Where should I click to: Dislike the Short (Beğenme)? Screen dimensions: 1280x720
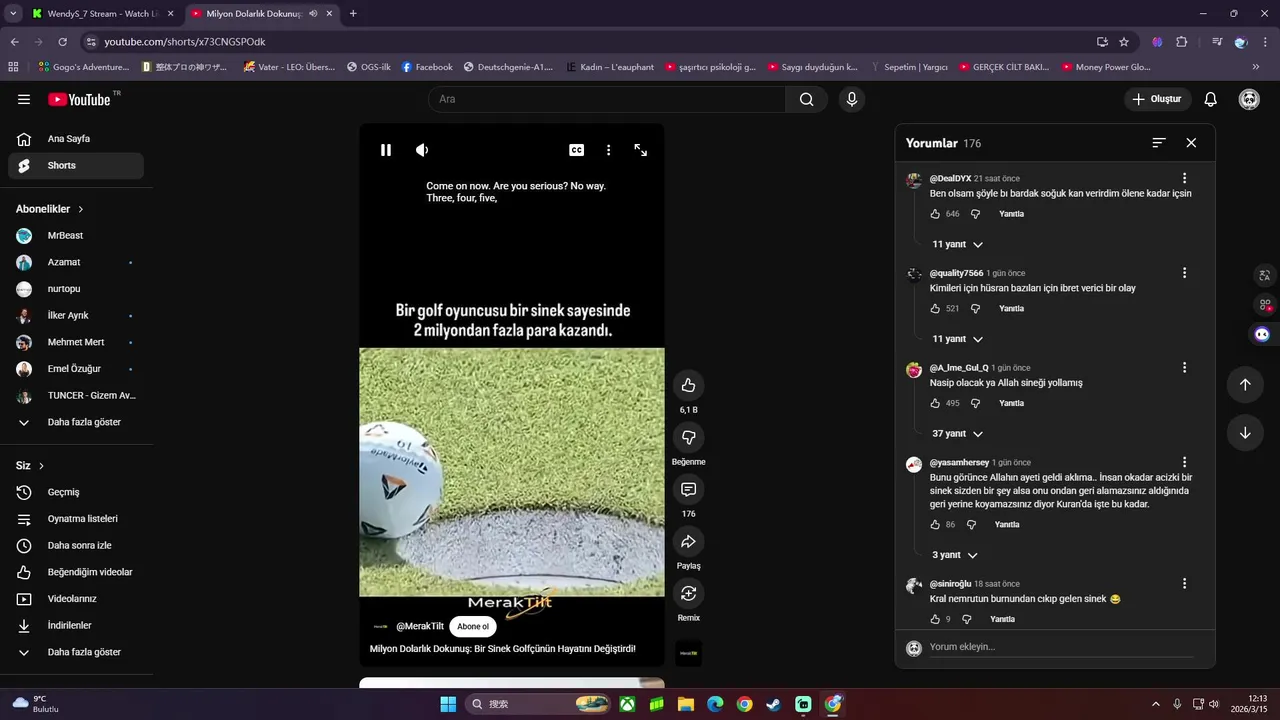click(689, 437)
